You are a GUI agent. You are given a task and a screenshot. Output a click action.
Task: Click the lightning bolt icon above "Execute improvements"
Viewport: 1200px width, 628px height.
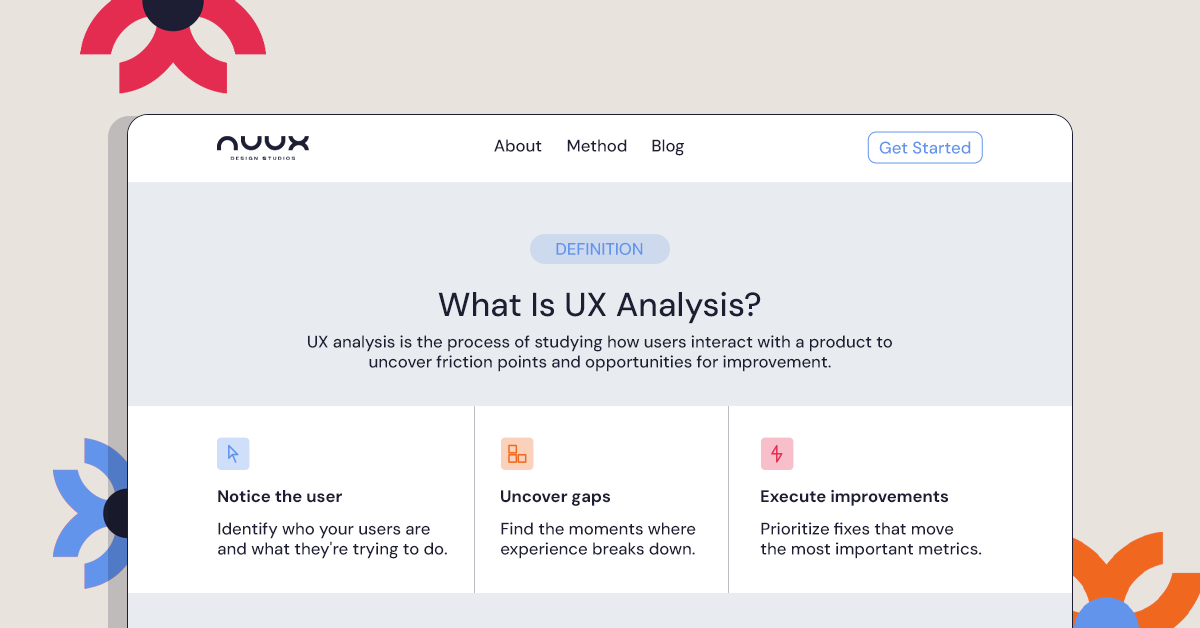pos(777,453)
